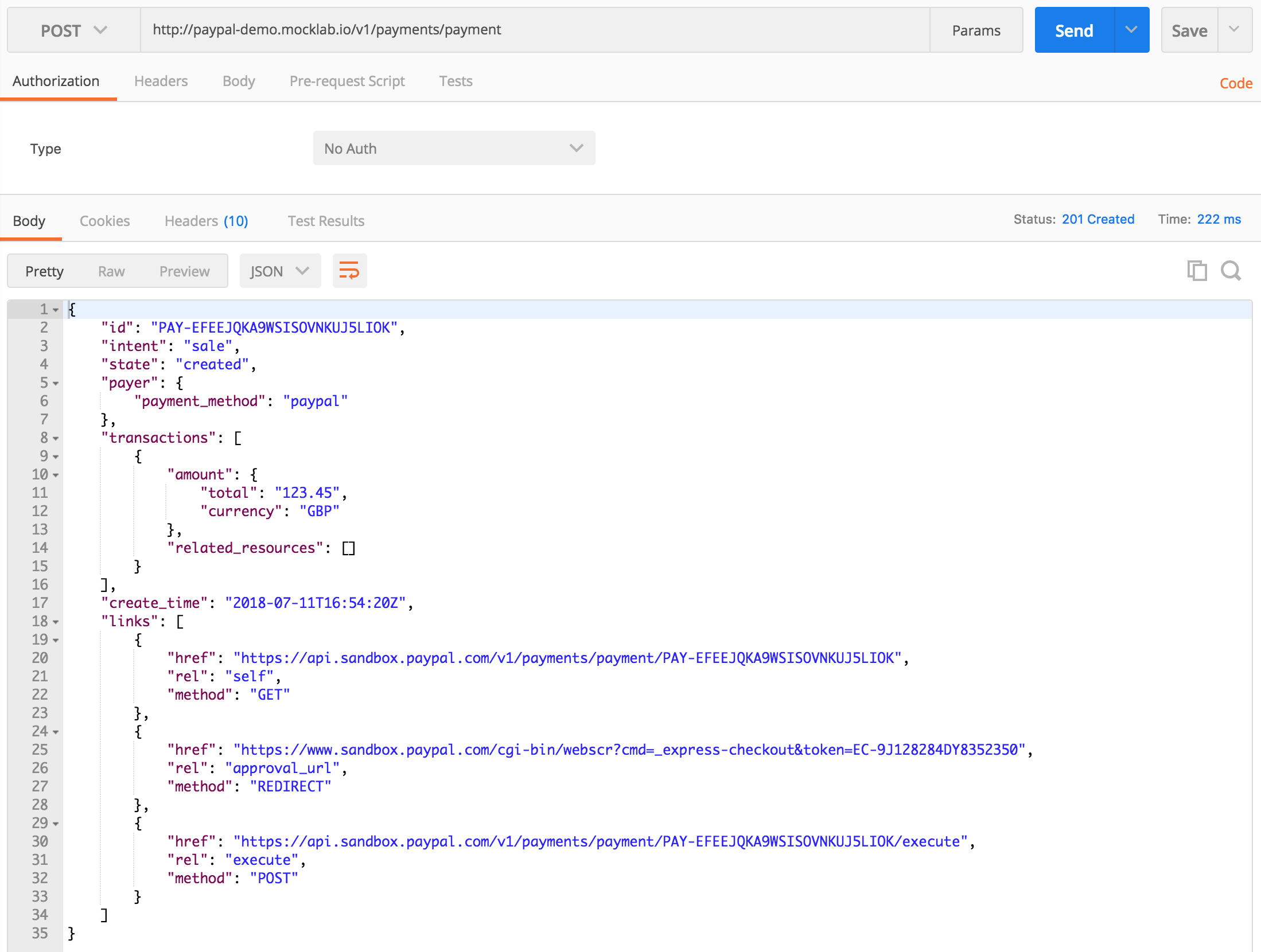This screenshot has width=1261, height=952.
Task: Switch response view to Preview
Action: point(184,271)
